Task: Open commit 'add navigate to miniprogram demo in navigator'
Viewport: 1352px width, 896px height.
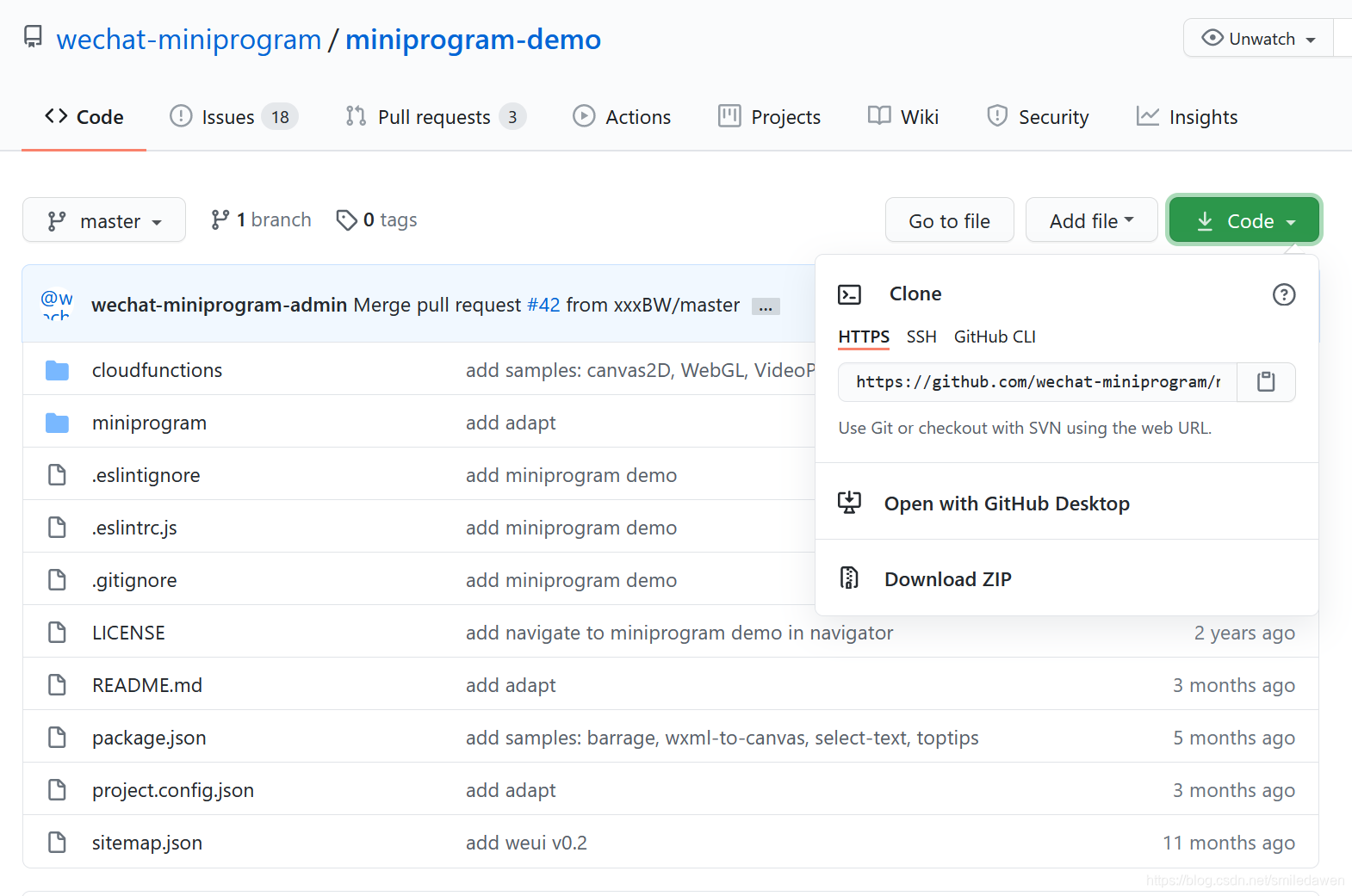Action: [679, 633]
